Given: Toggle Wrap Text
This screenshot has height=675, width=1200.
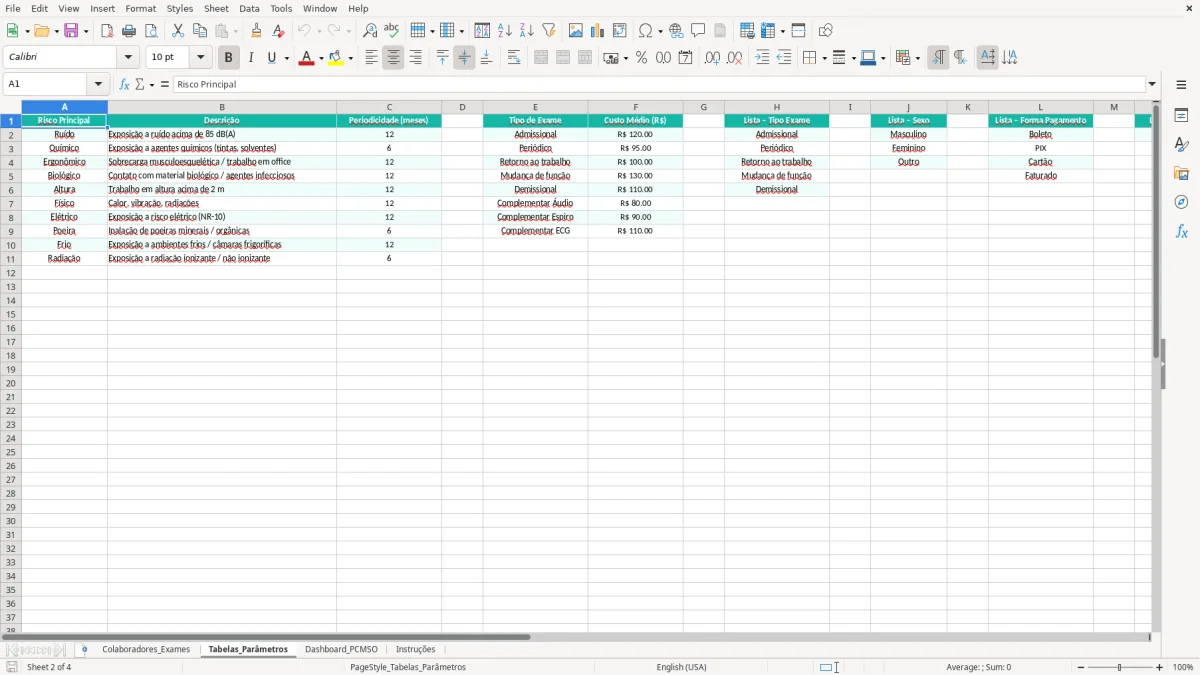Looking at the screenshot, I should click(x=514, y=58).
